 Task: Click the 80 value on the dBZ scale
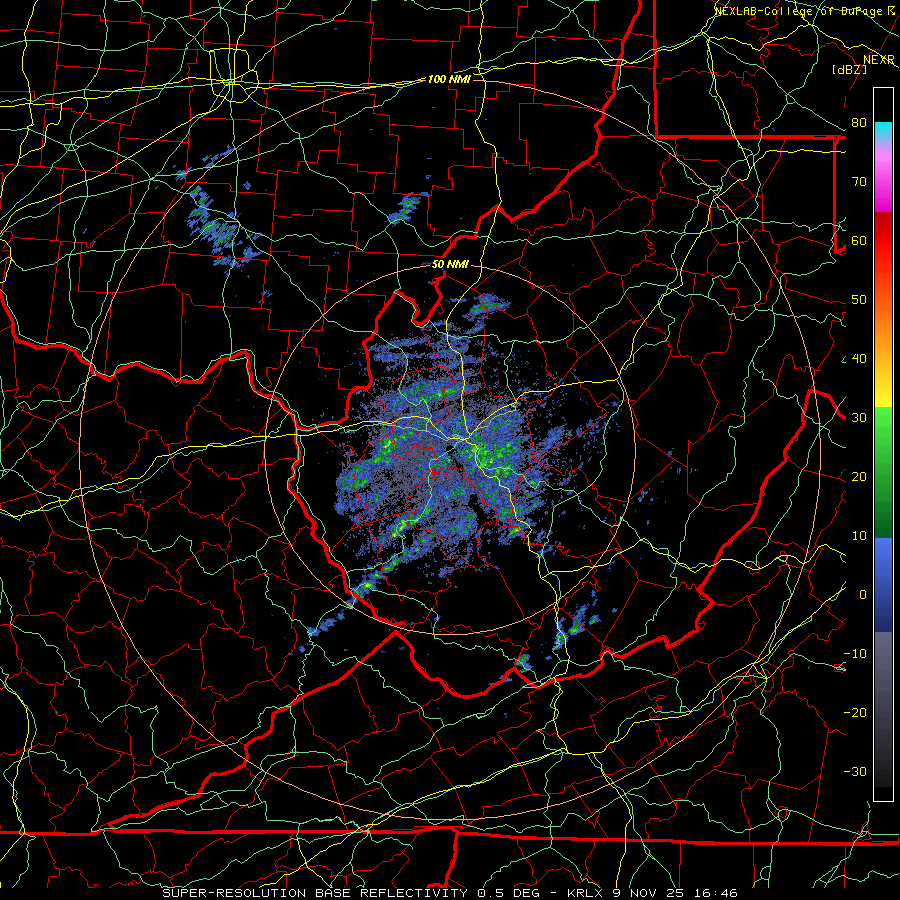pyautogui.click(x=859, y=123)
